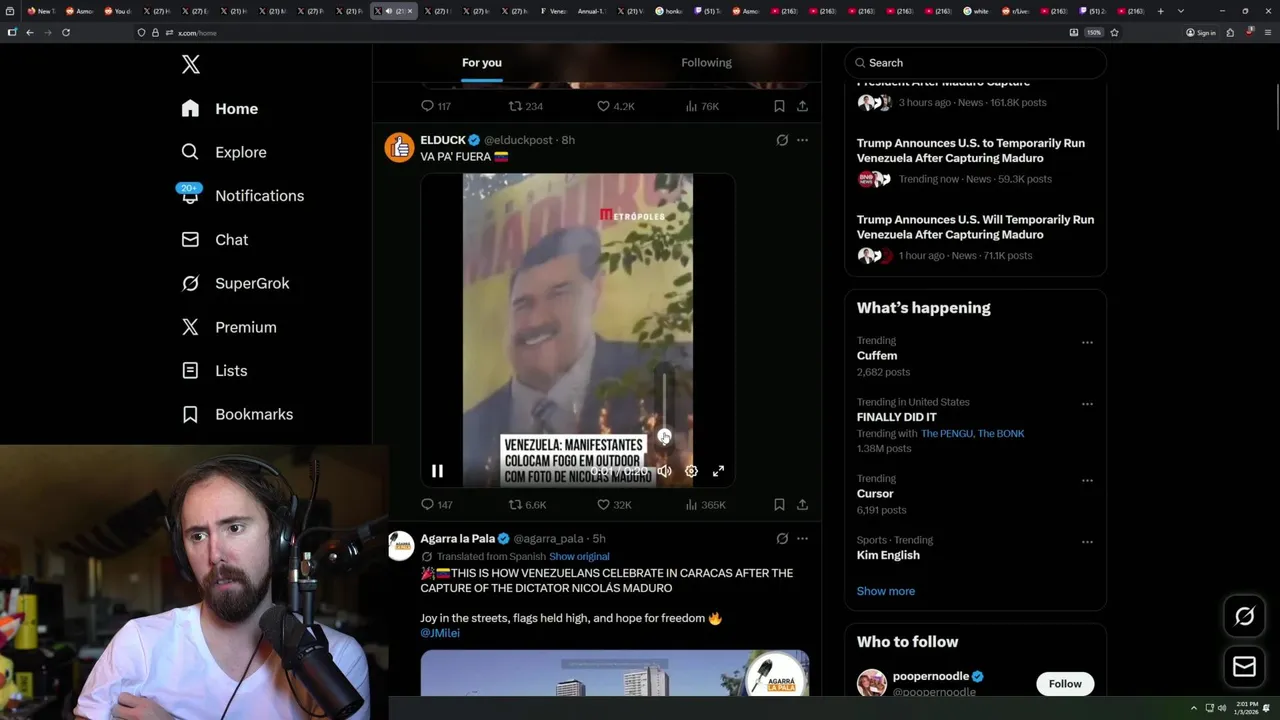The width and height of the screenshot is (1280, 720).
Task: Click browser back arrow
Action: 29,32
